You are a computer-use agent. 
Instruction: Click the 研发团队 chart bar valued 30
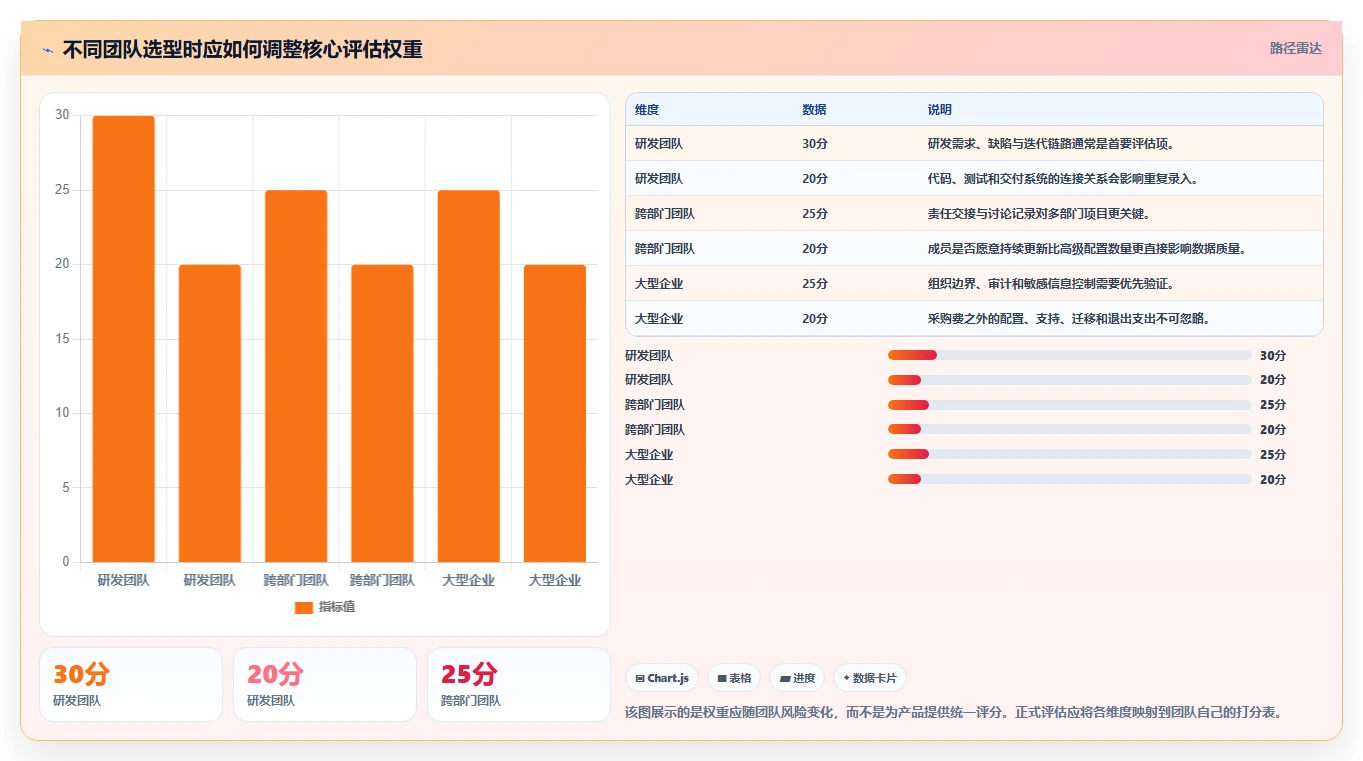pyautogui.click(x=124, y=339)
